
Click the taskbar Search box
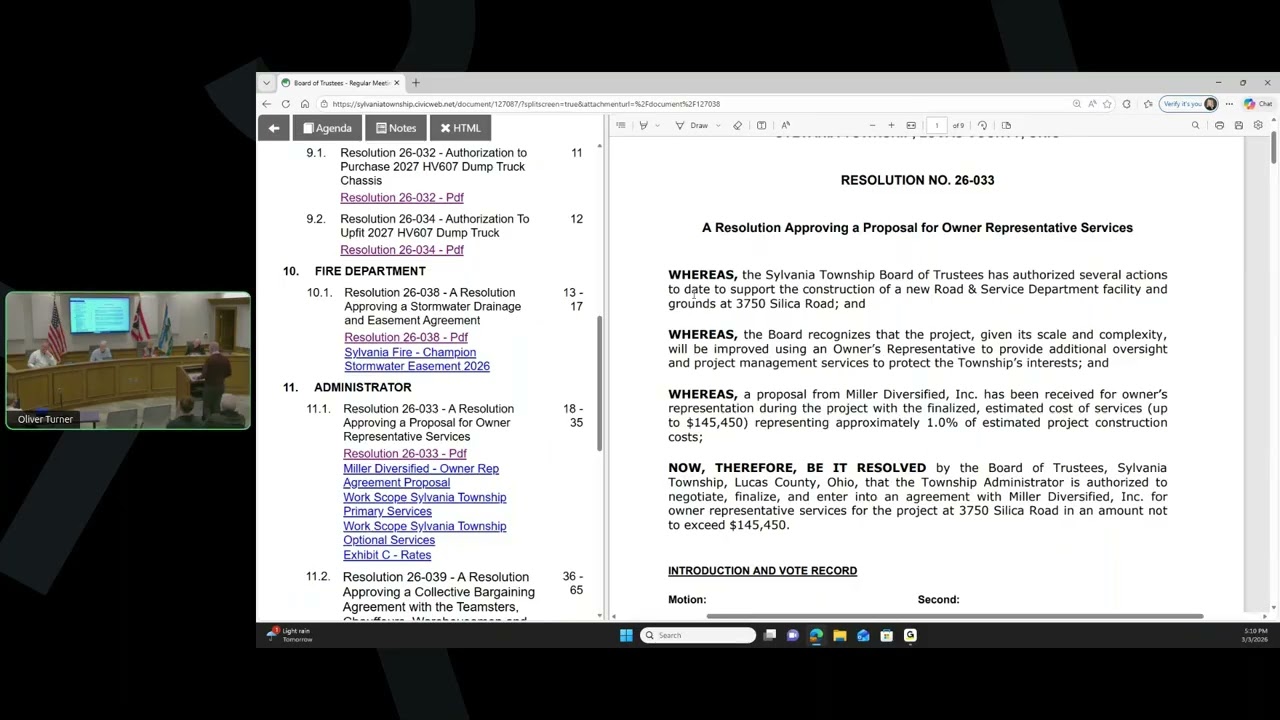(698, 635)
